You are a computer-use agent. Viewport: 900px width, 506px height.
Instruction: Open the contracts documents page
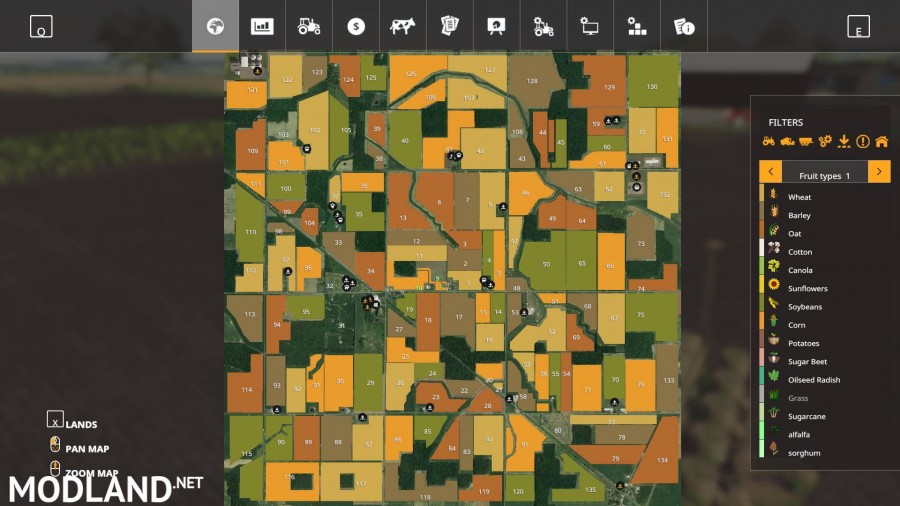(449, 26)
